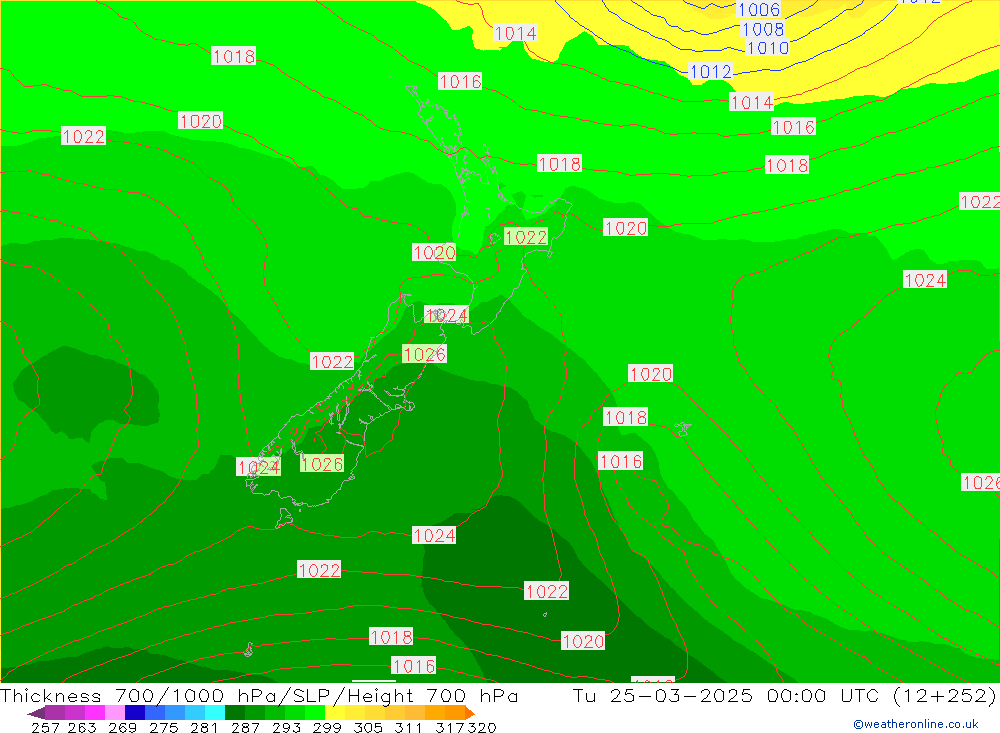This screenshot has width=1000, height=733.
Task: Click the legend value 257
Action: coord(45,727)
